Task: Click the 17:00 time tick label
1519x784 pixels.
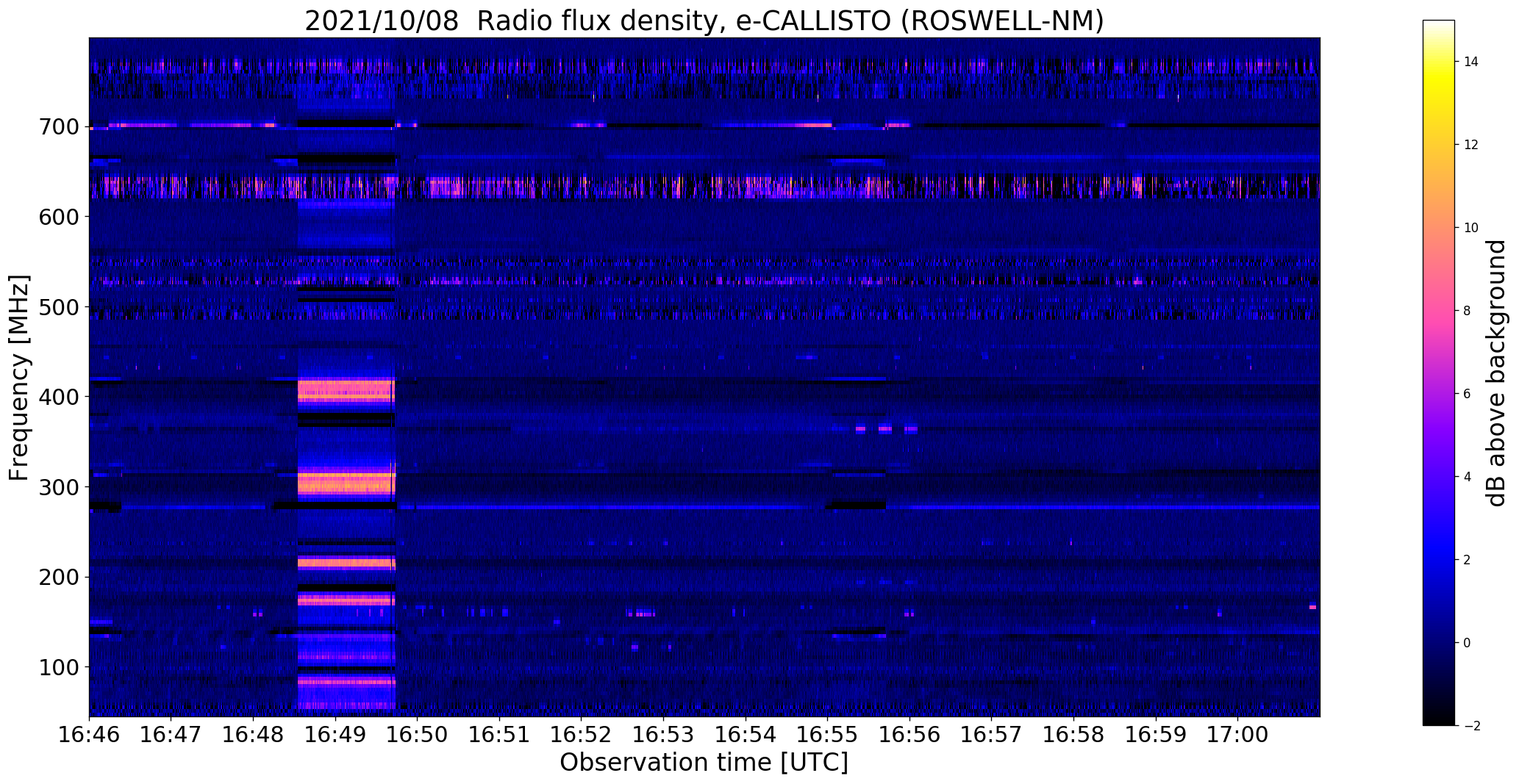Action: (1237, 735)
